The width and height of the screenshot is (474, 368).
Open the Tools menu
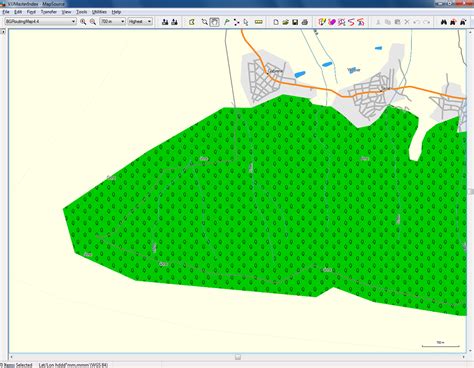coord(81,12)
